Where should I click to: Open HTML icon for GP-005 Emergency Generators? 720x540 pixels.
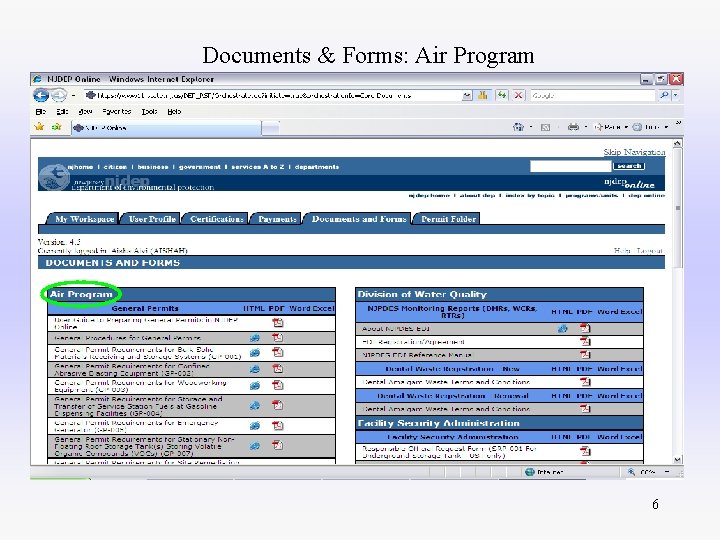tap(255, 426)
